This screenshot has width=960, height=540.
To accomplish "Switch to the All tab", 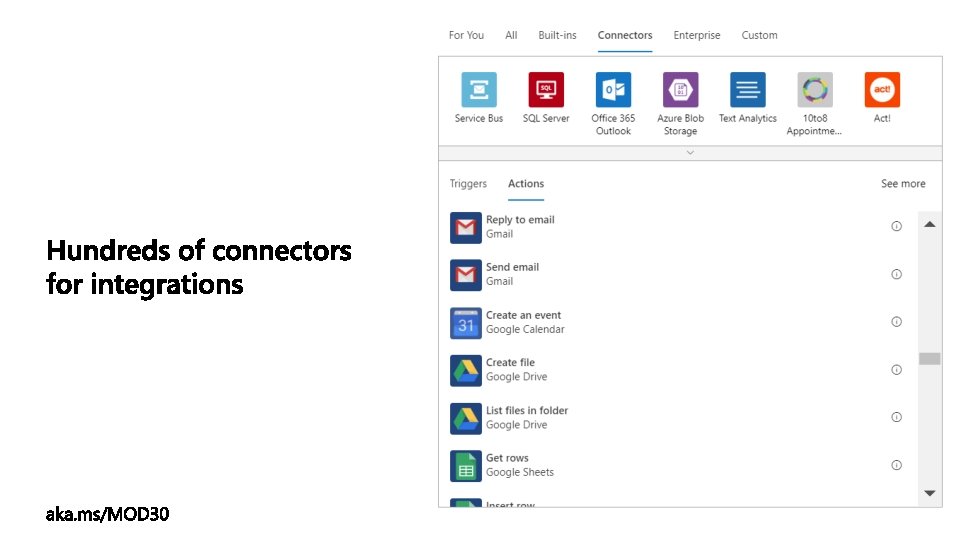I will coord(511,36).
